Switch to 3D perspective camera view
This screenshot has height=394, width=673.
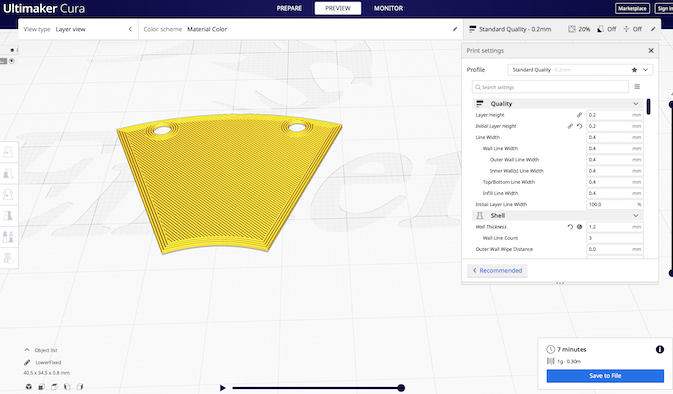tap(29, 387)
